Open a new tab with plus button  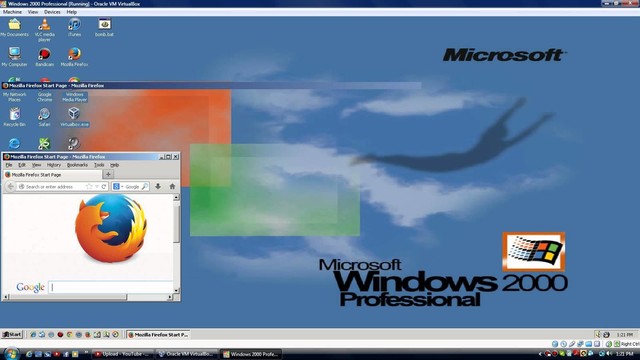pyautogui.click(x=108, y=175)
